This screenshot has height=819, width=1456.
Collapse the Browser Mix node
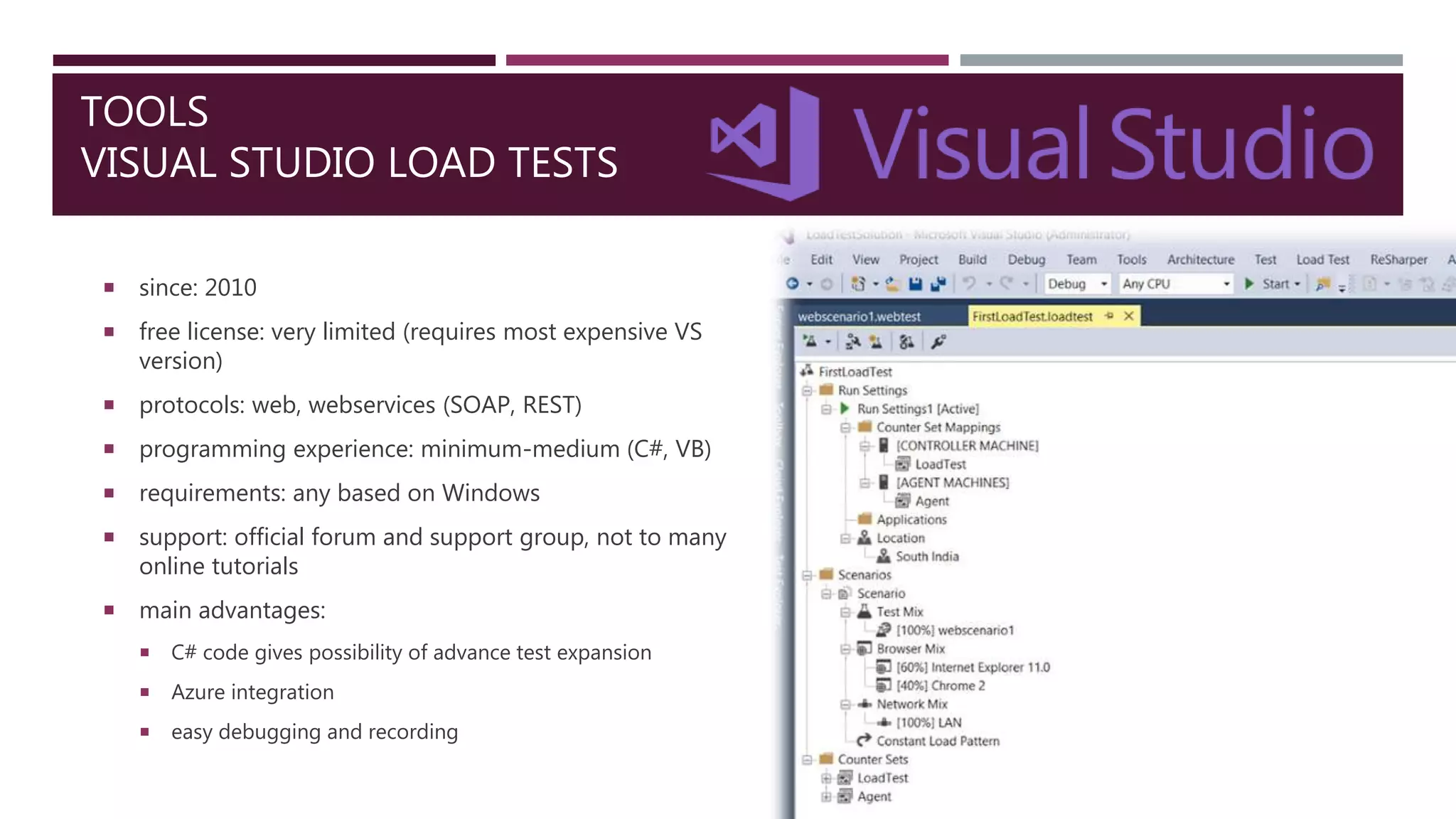(x=845, y=649)
